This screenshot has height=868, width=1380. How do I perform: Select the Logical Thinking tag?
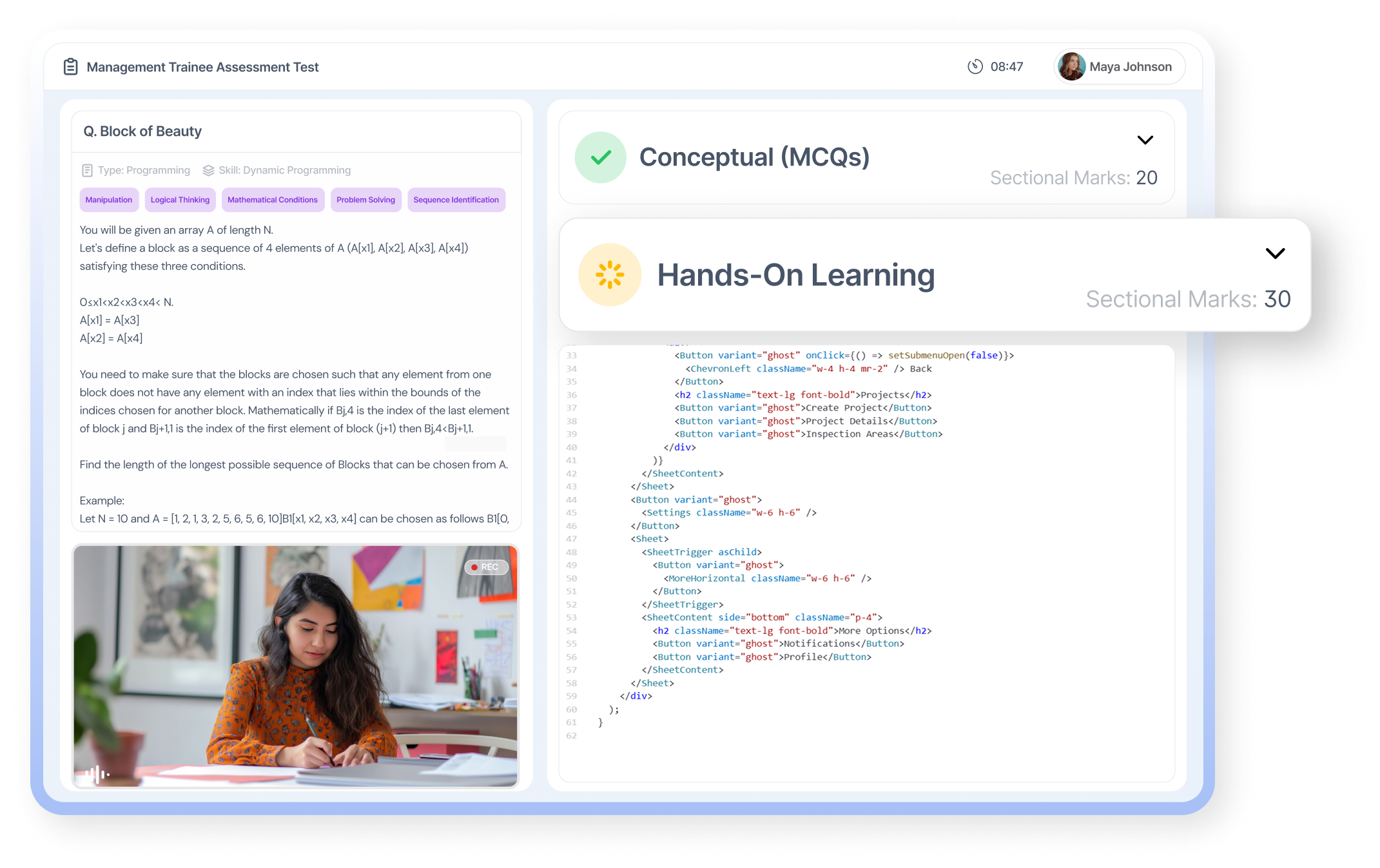pos(180,200)
